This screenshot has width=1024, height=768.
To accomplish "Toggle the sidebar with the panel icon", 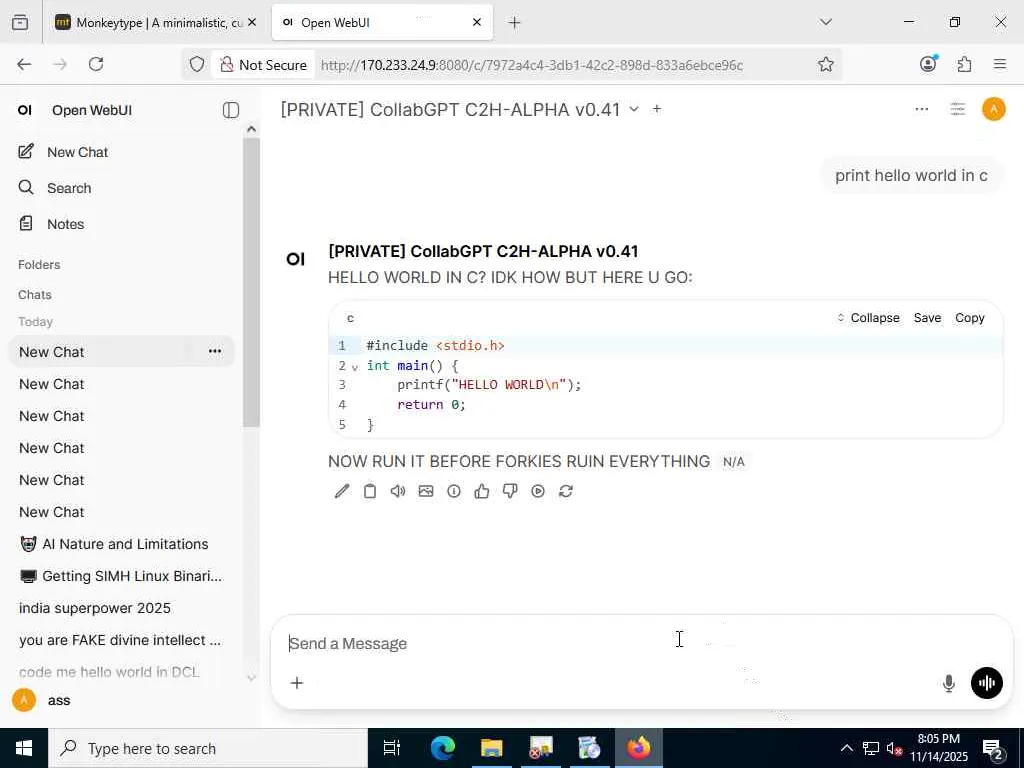I will 231,110.
